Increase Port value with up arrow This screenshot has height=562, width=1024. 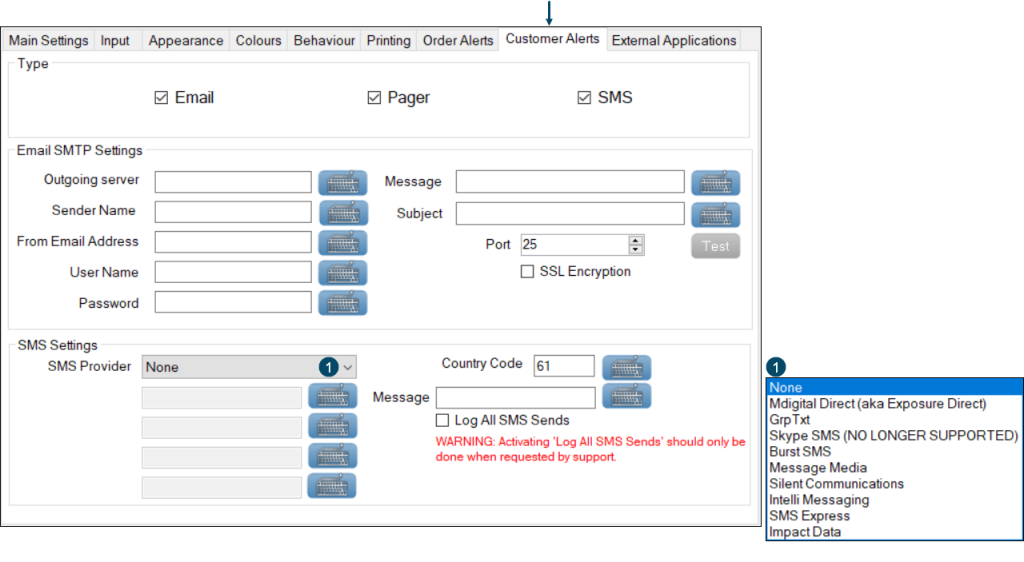point(636,241)
